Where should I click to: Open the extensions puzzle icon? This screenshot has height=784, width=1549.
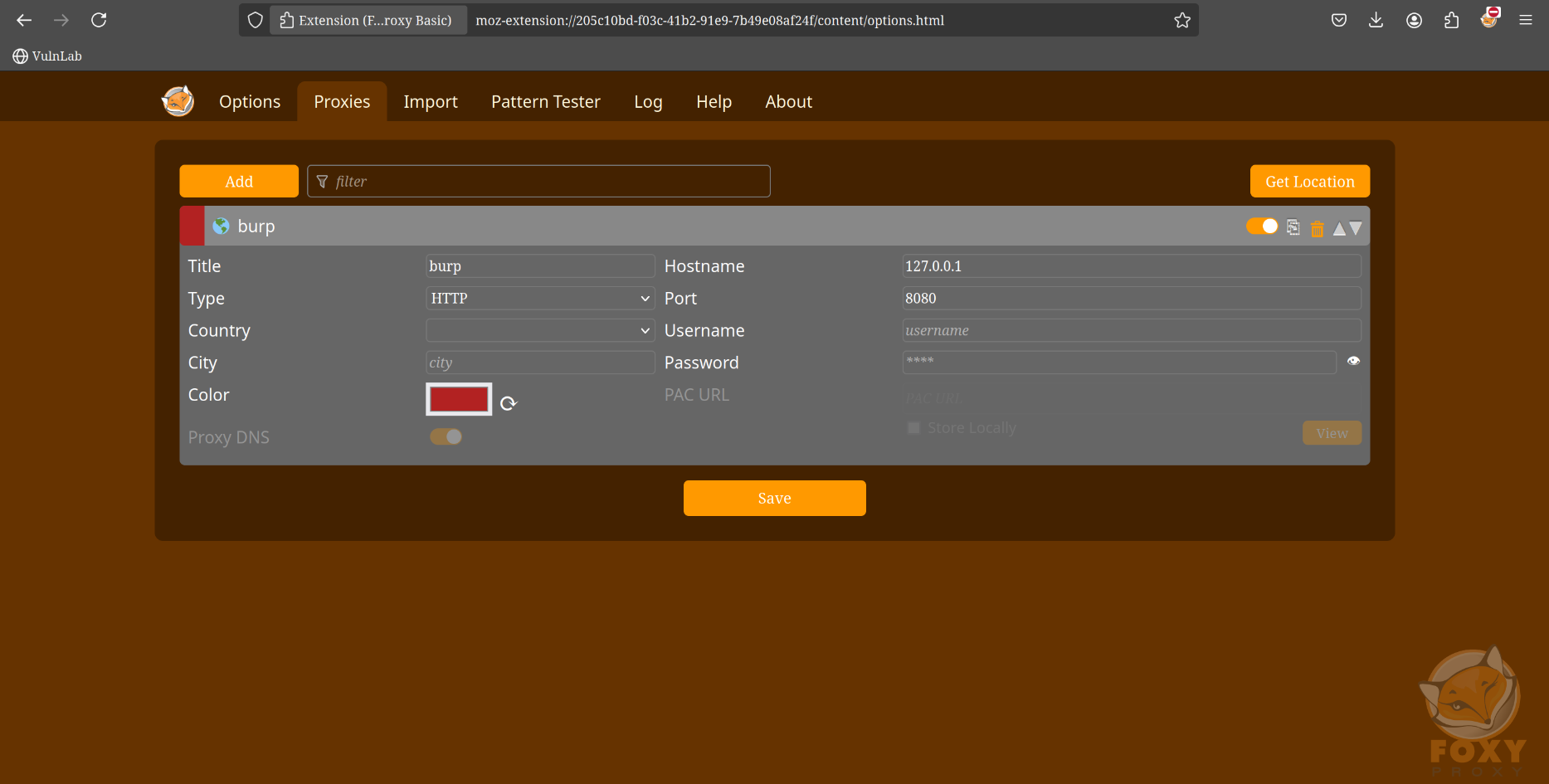tap(1451, 20)
